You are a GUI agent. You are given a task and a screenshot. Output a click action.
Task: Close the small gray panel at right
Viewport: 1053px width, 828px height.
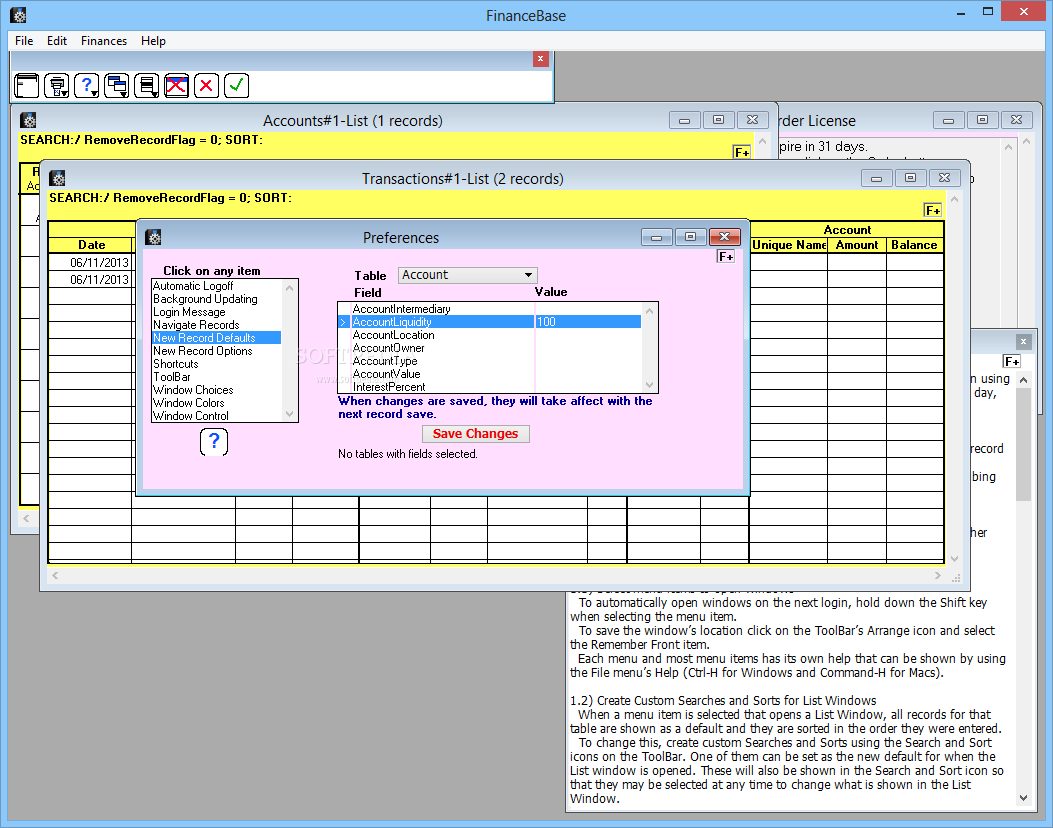click(x=1023, y=342)
